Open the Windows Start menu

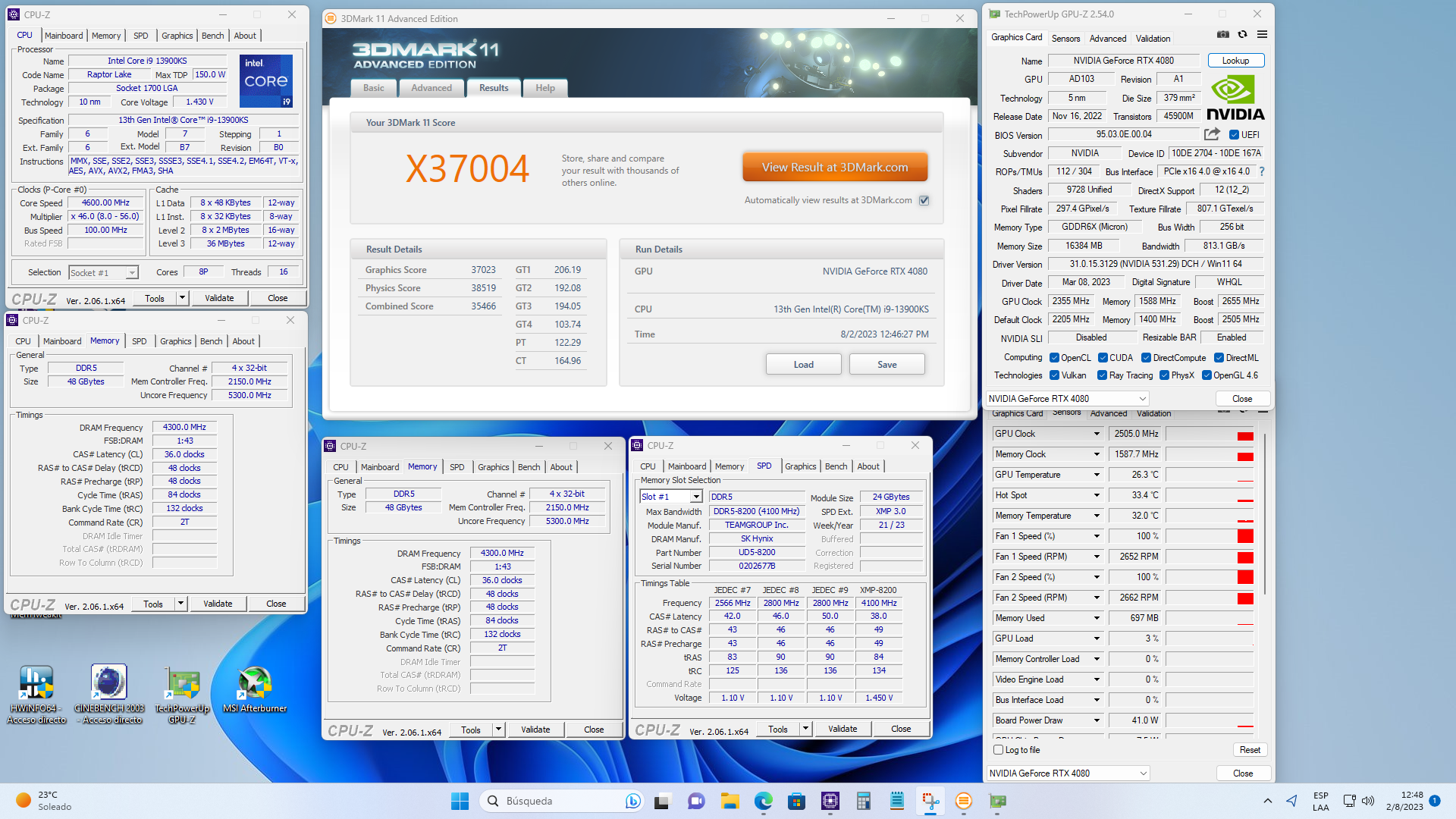click(x=460, y=801)
